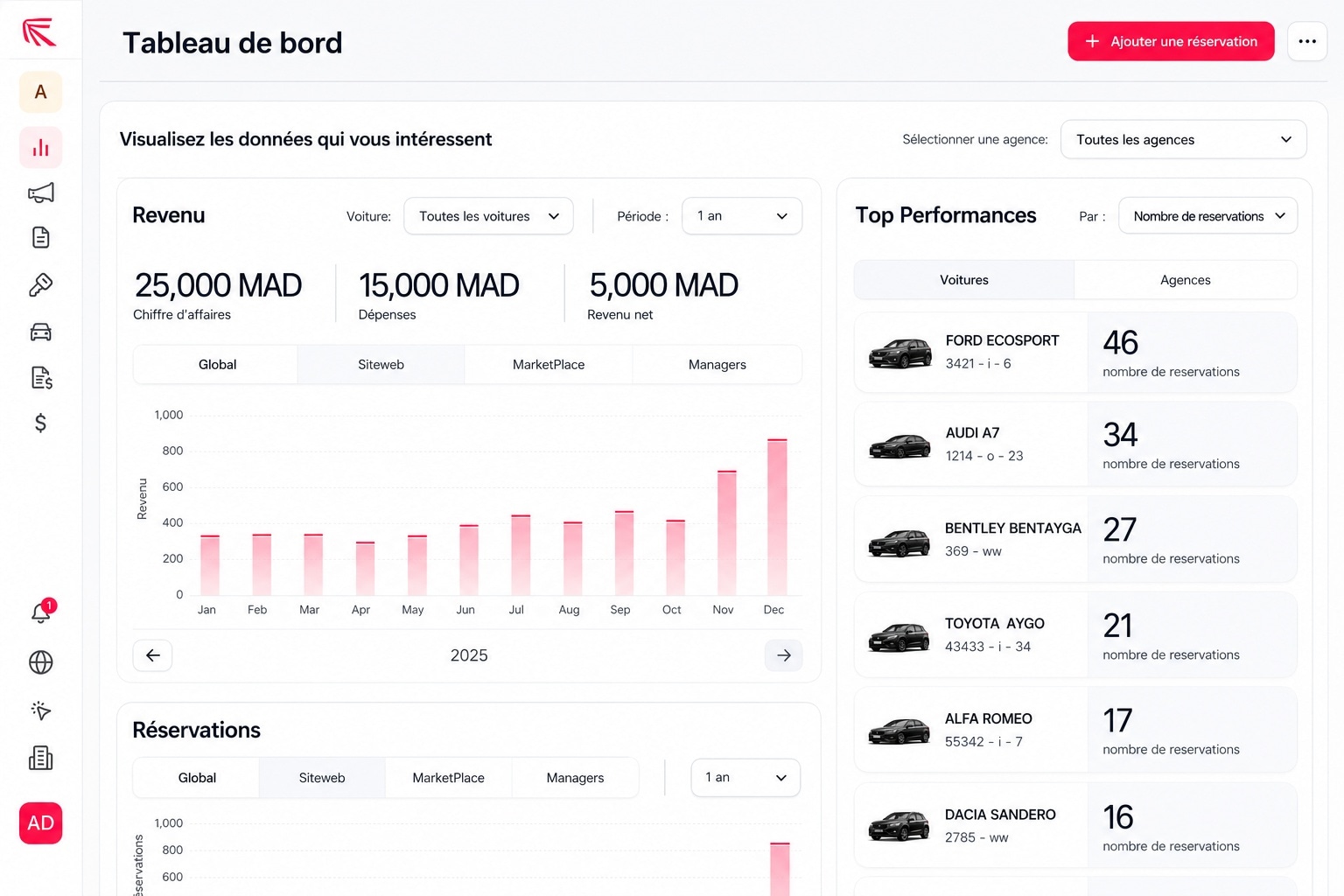Image resolution: width=1344 pixels, height=896 pixels.
Task: Click the '25,000 MAD' revenue figure
Action: [218, 285]
